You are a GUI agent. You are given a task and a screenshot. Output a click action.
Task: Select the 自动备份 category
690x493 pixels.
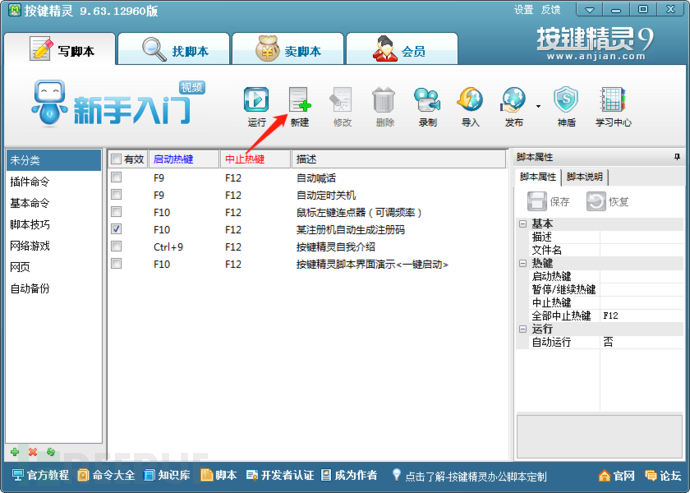pyautogui.click(x=54, y=289)
